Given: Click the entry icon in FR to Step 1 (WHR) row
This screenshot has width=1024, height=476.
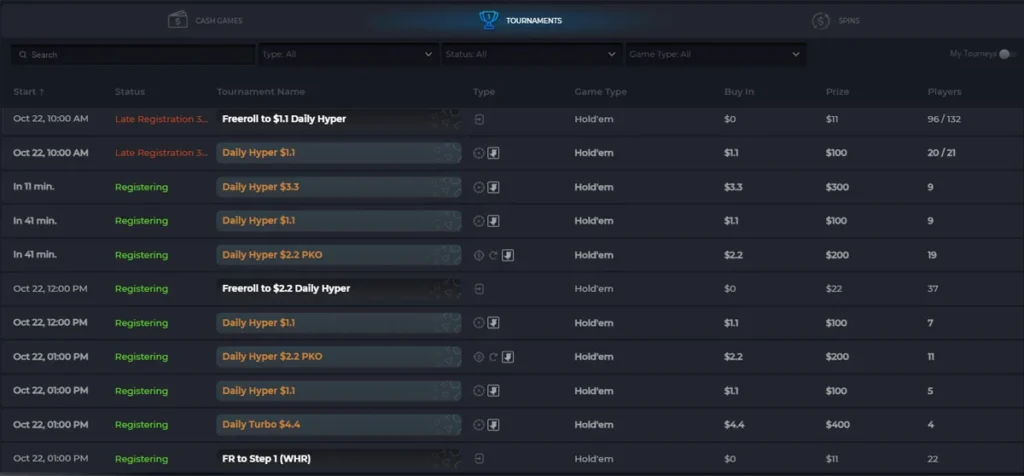Looking at the screenshot, I should 479,459.
